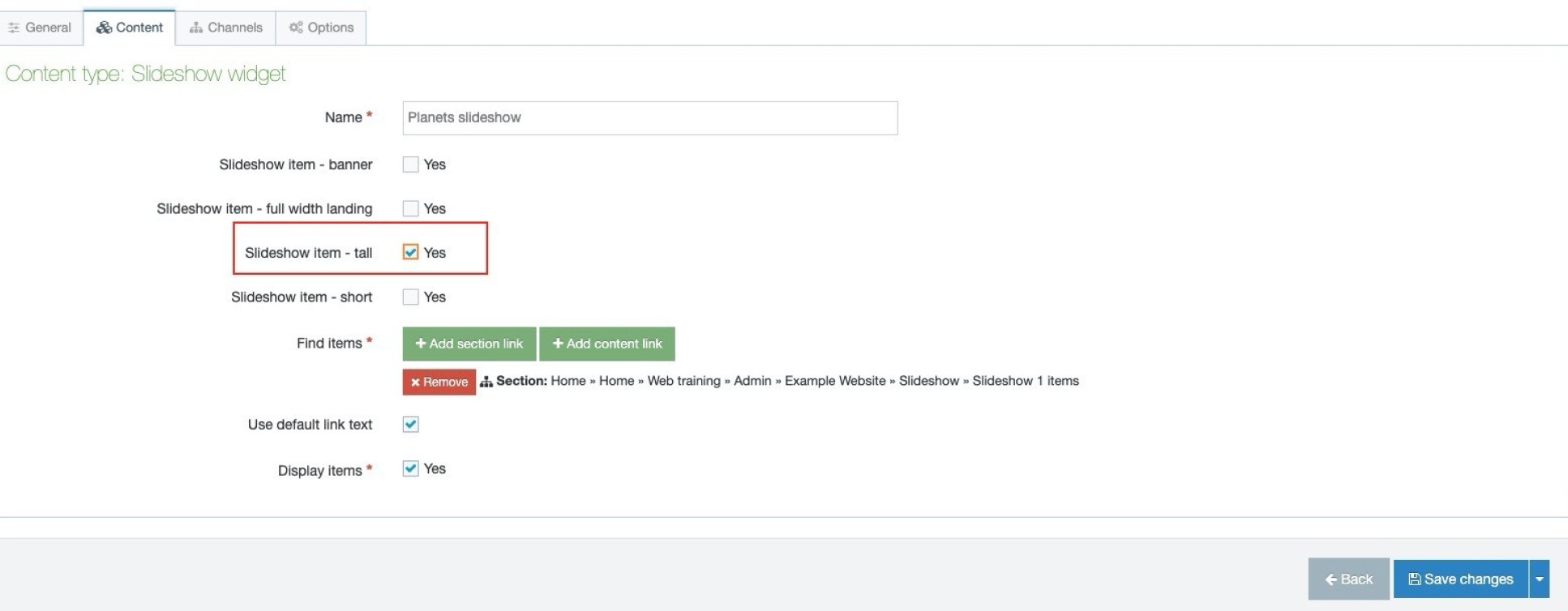
Task: Click Save changes button
Action: 1460,579
